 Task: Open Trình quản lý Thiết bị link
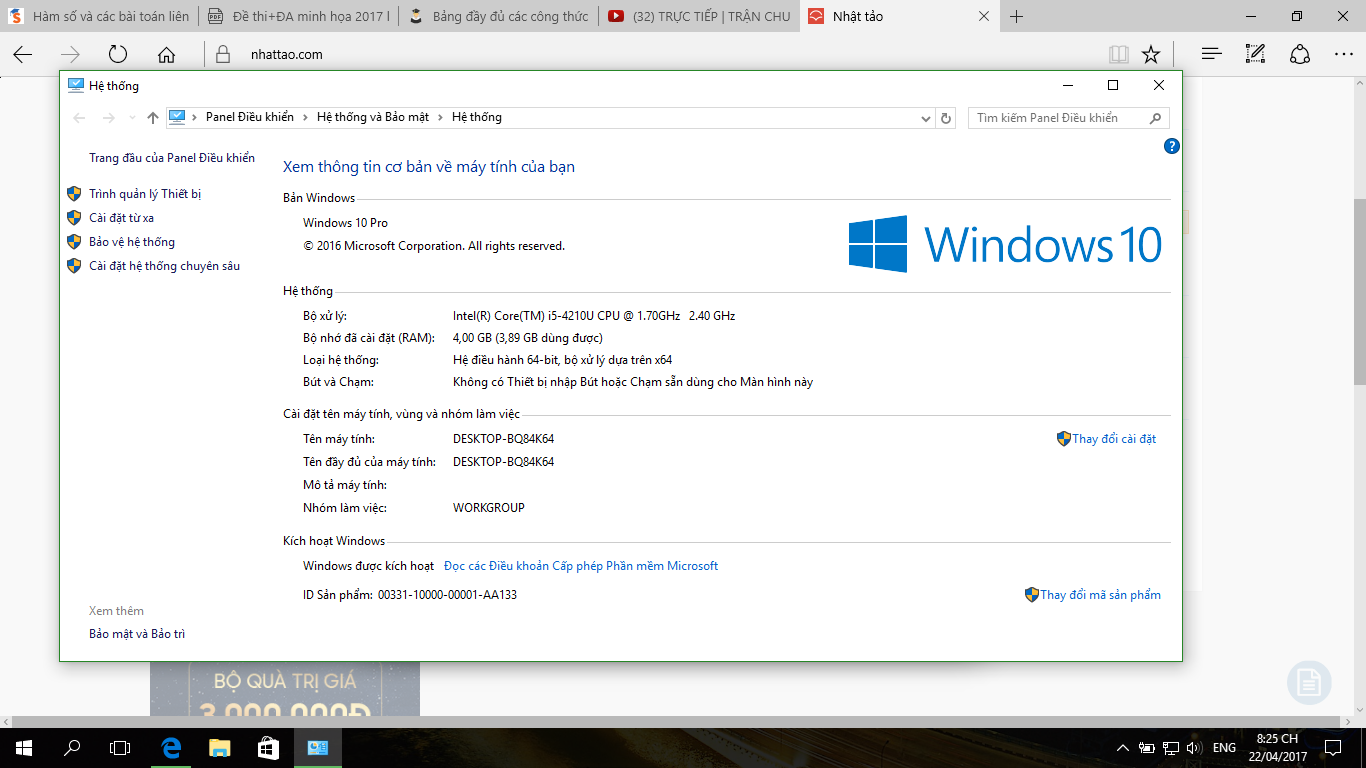click(145, 194)
